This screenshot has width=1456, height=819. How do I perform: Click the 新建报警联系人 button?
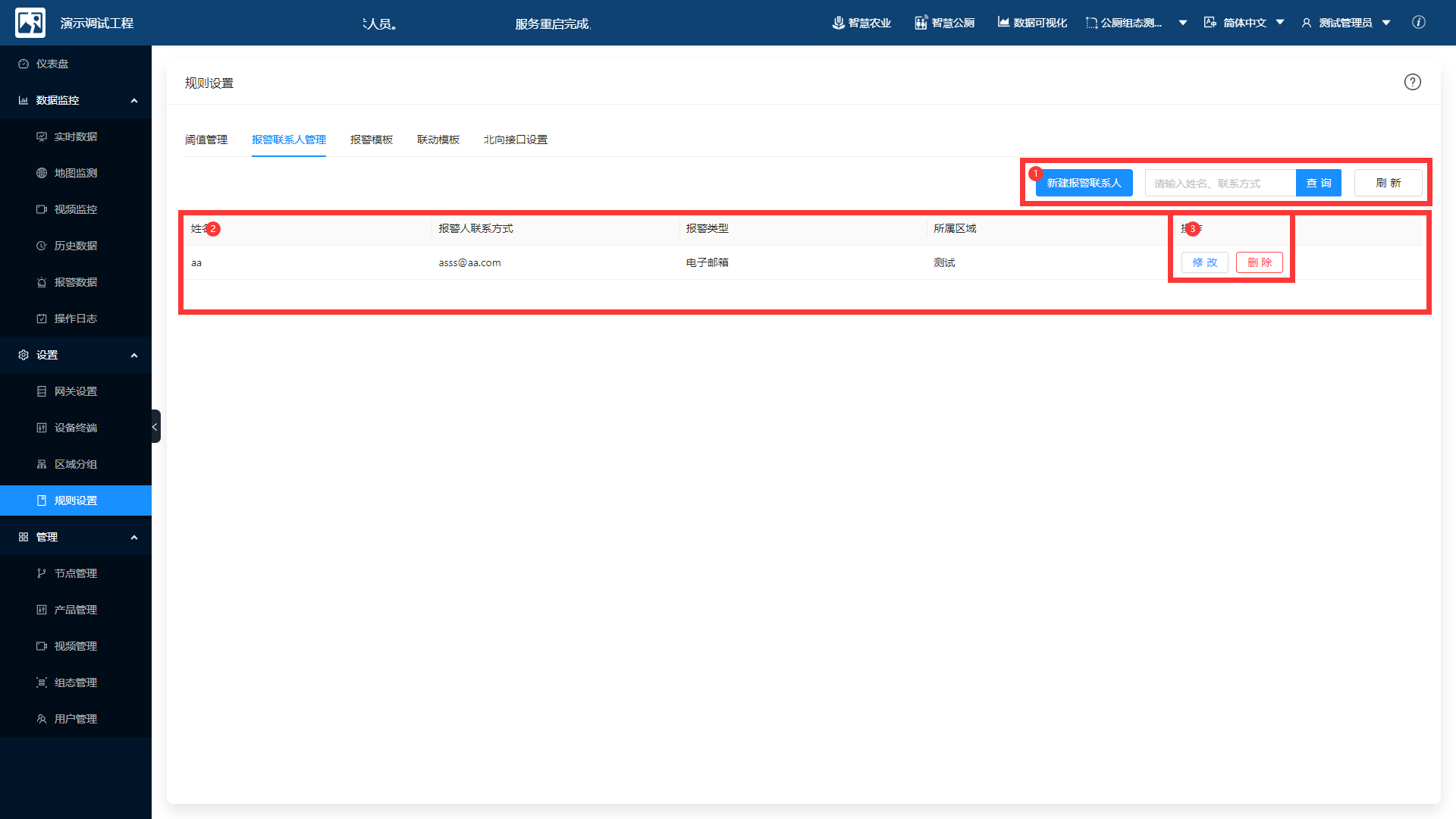coord(1084,183)
